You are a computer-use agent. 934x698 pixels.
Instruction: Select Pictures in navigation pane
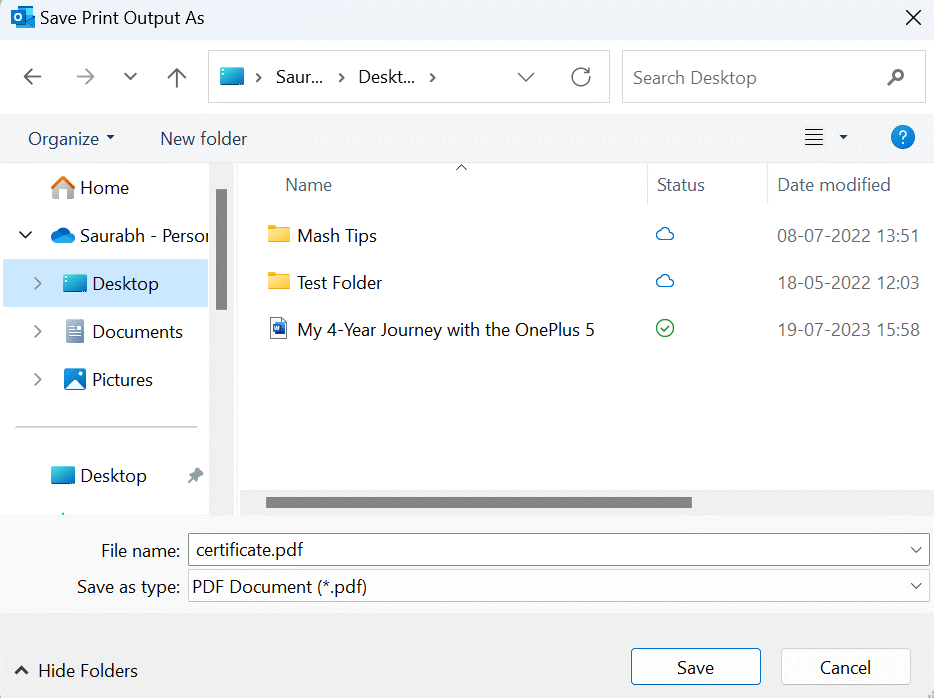[x=108, y=379]
